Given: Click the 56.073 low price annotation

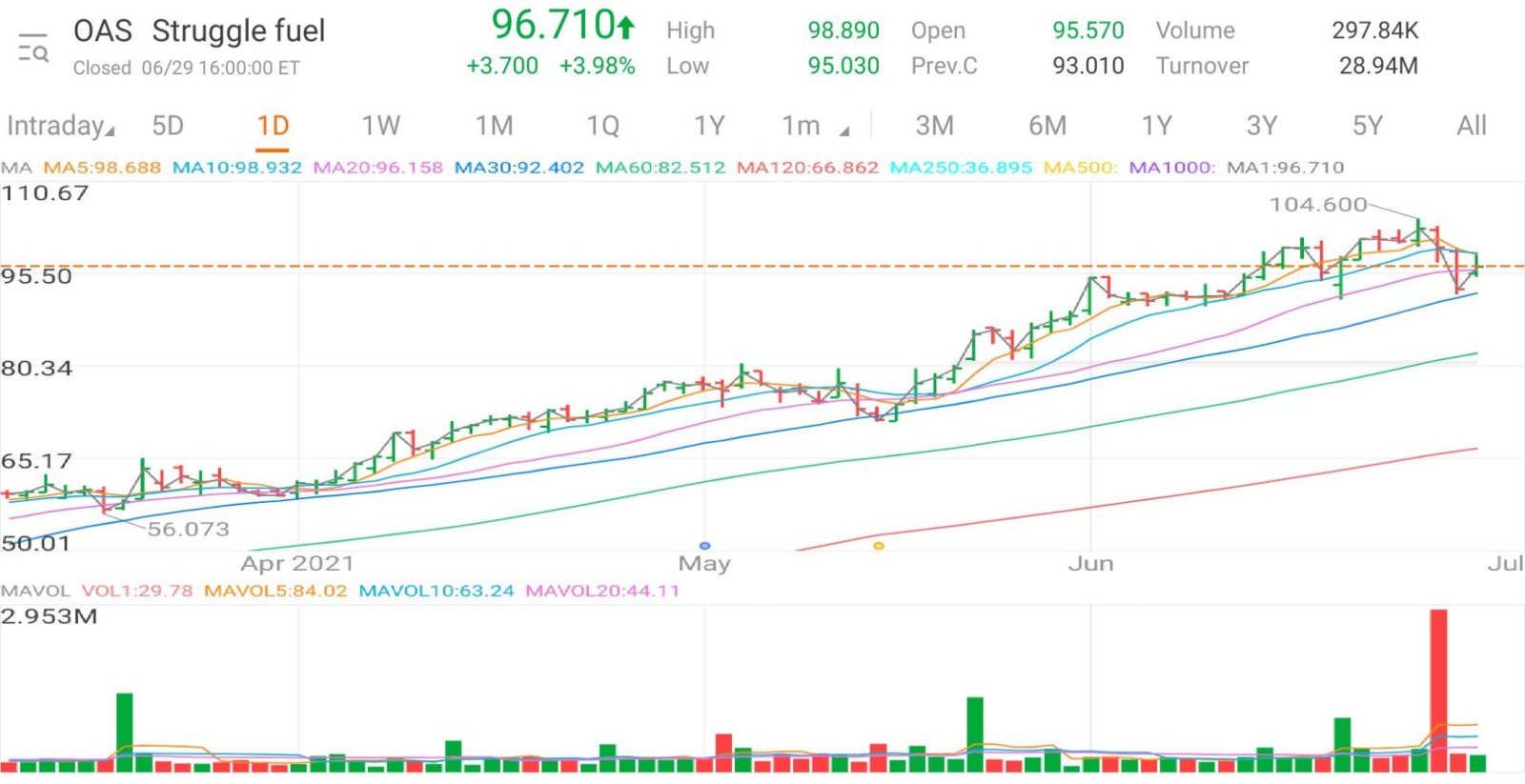Looking at the screenshot, I should 188,530.
